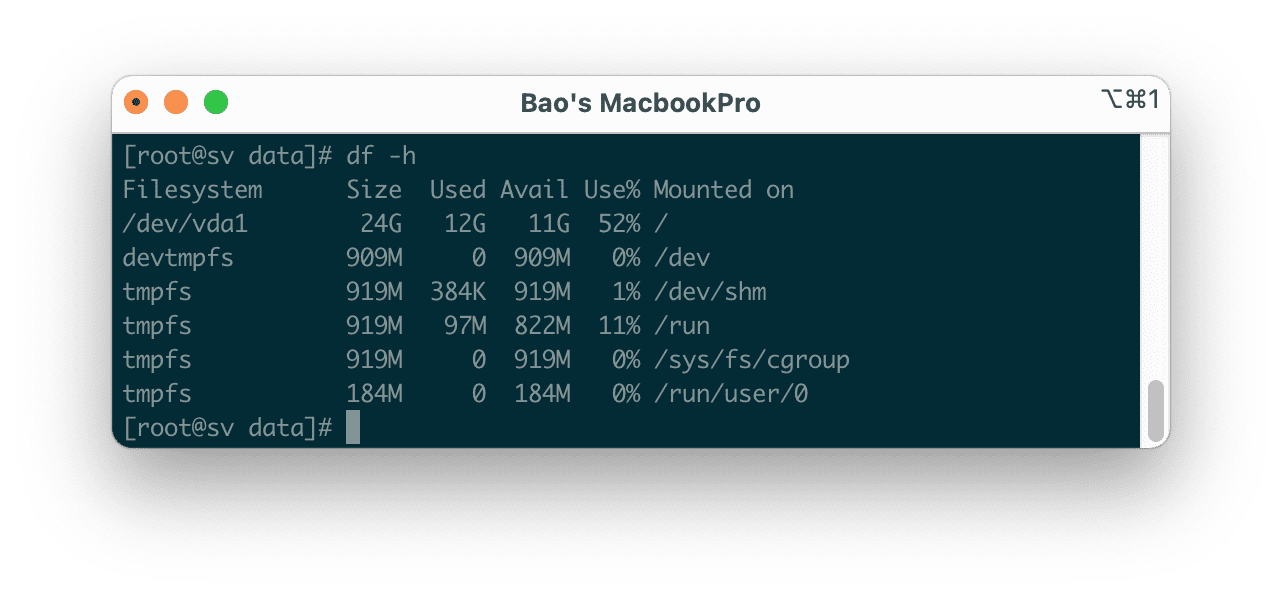Viewport: 1282px width, 596px height.
Task: Click the "Filesystem" column header
Action: [x=192, y=190]
